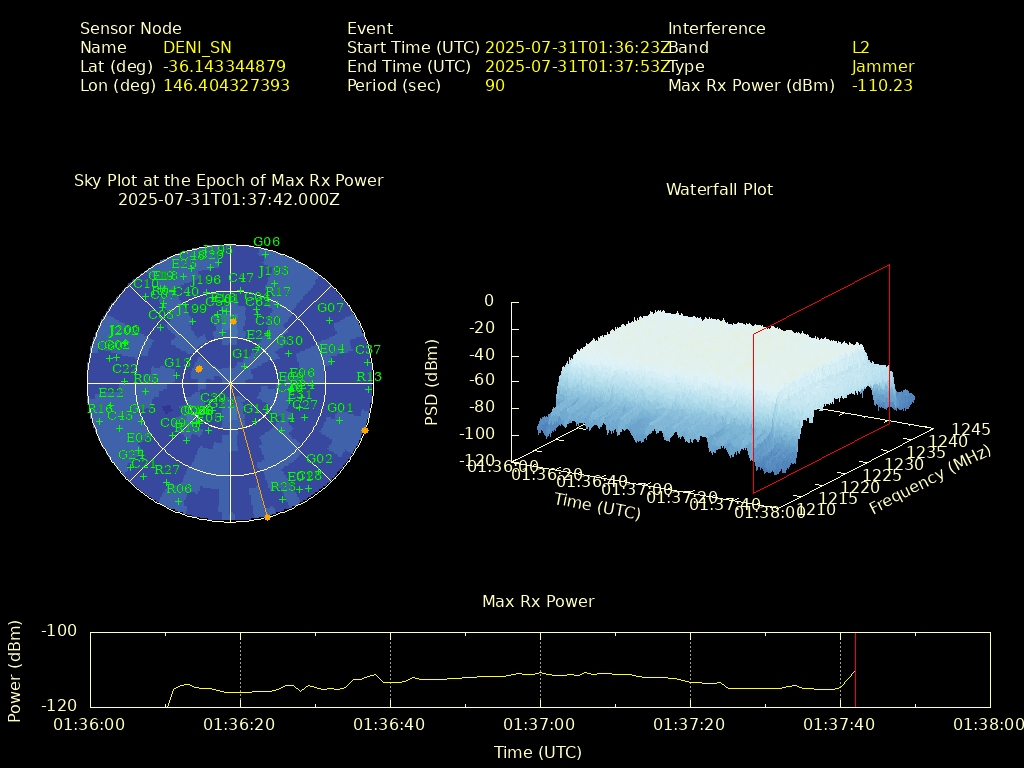Click the orange dot ending the orange bearing line
This screenshot has width=1024, height=768.
(x=267, y=517)
